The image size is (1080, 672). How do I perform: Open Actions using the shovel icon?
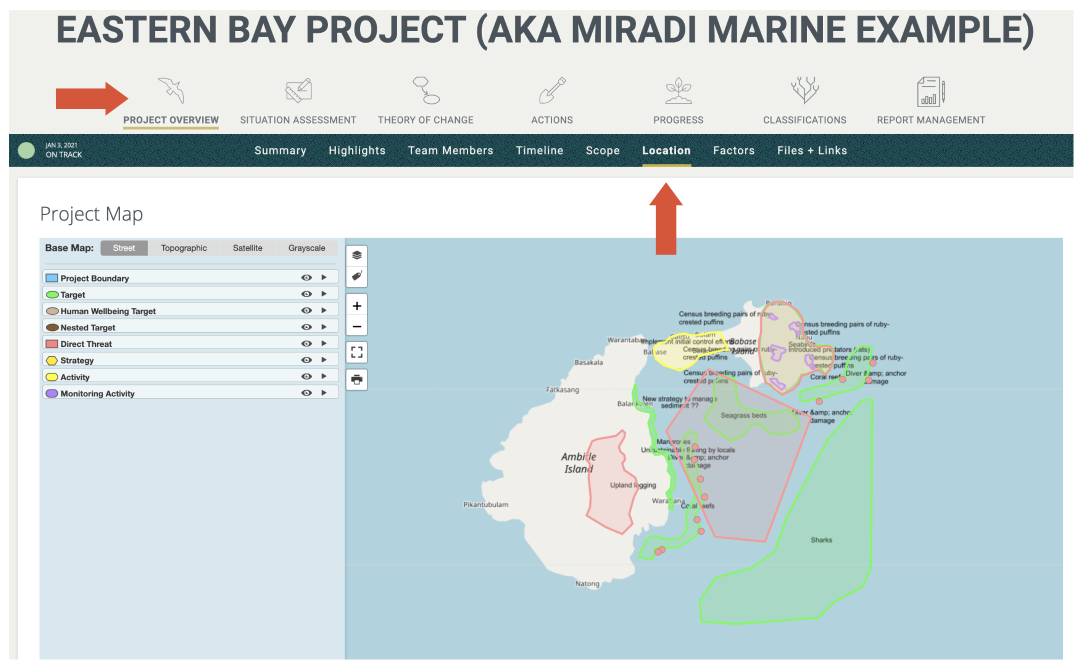pyautogui.click(x=552, y=89)
